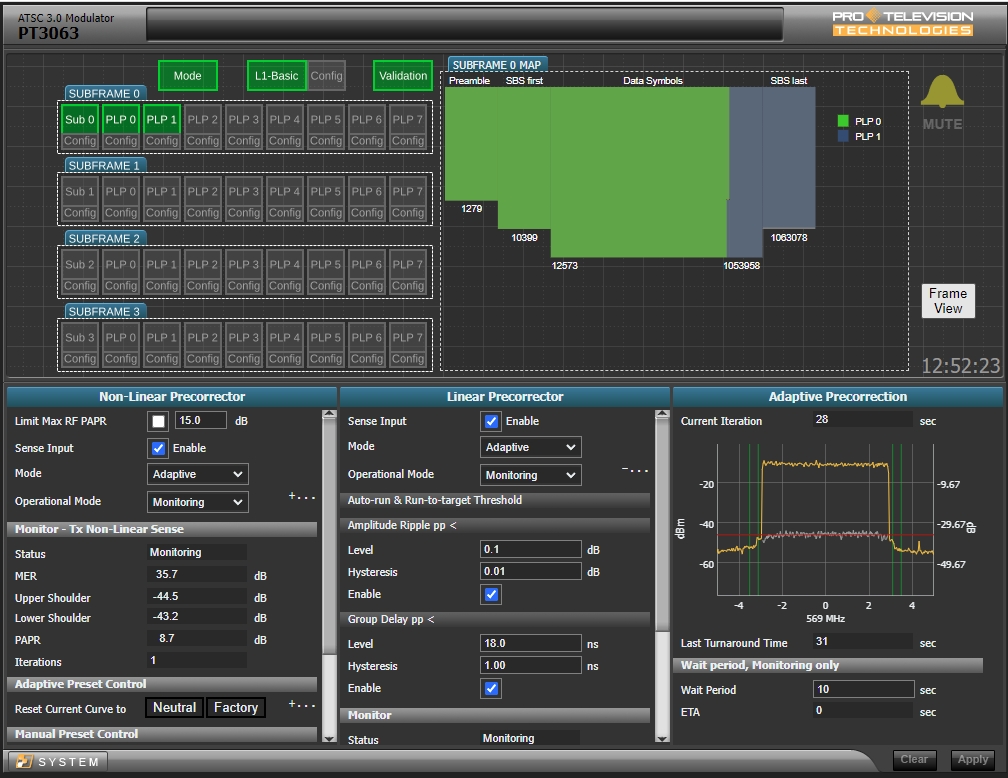Open the L1-Basic tab

coord(276,76)
